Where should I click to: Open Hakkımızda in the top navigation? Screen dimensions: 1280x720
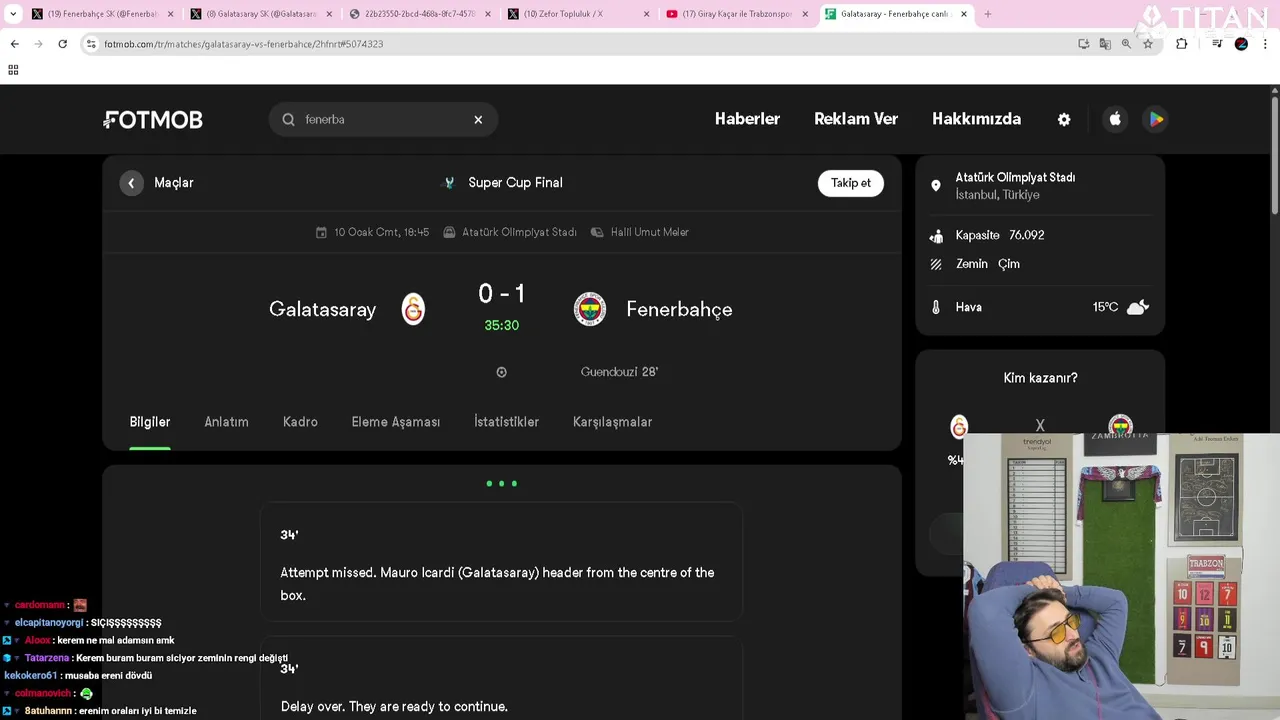(x=976, y=119)
